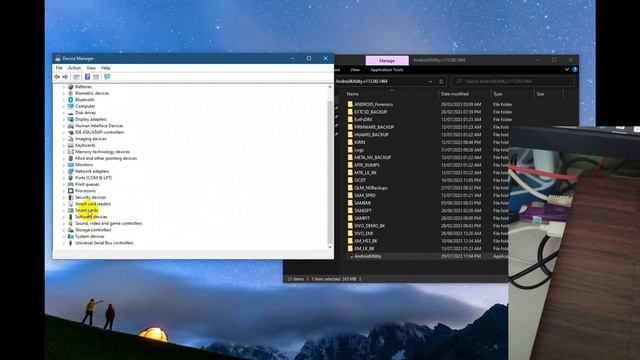Click the Sound, video and game controllers icon
The height and width of the screenshot is (360, 640).
[x=71, y=224]
